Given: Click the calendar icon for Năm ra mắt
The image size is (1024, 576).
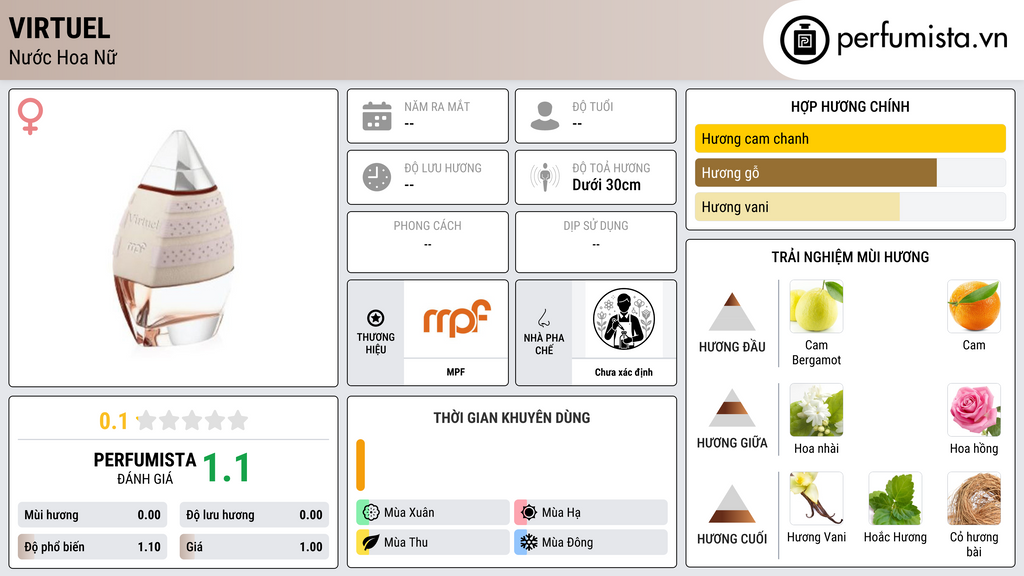Looking at the screenshot, I should click(377, 116).
